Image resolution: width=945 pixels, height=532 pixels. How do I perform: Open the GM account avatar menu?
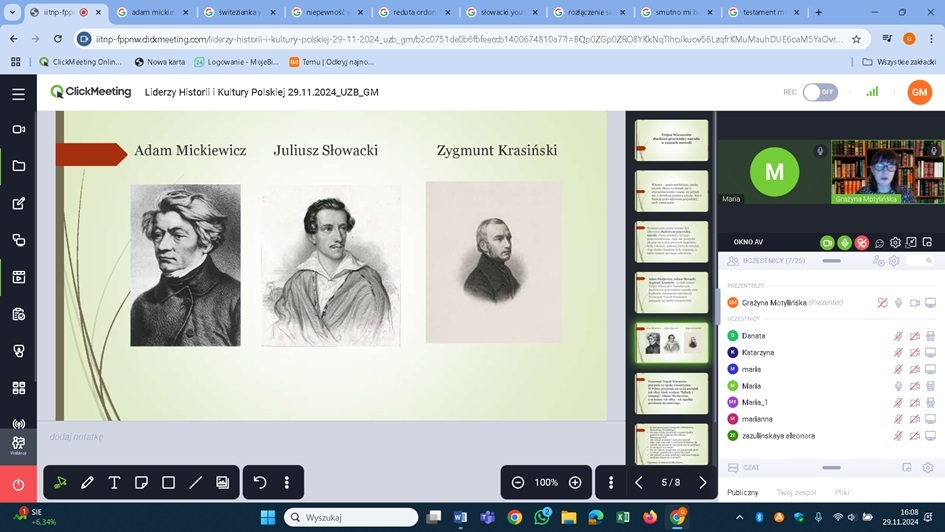[919, 92]
